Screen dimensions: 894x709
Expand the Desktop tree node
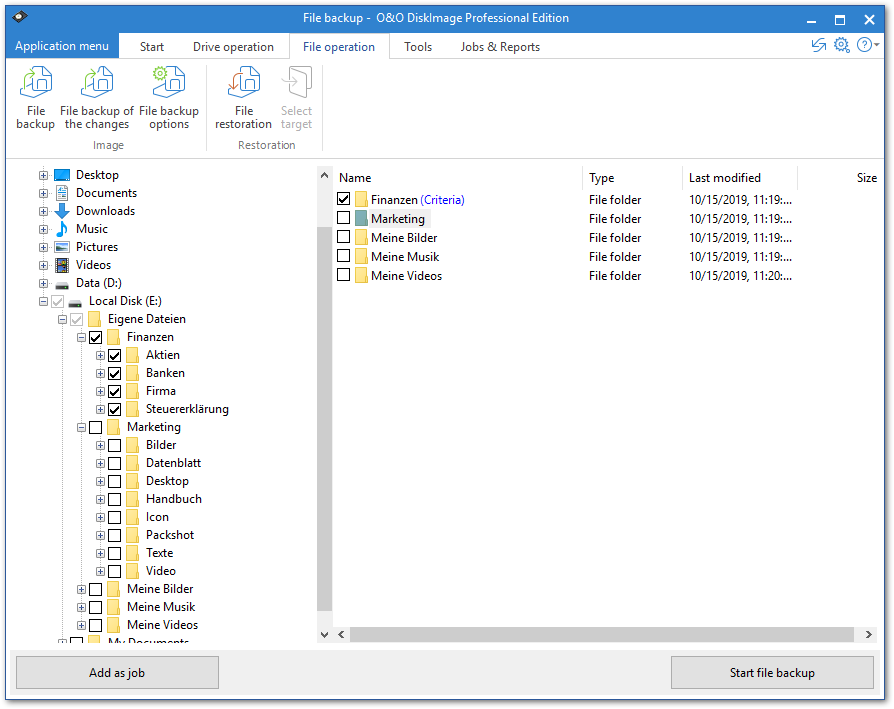coord(43,175)
